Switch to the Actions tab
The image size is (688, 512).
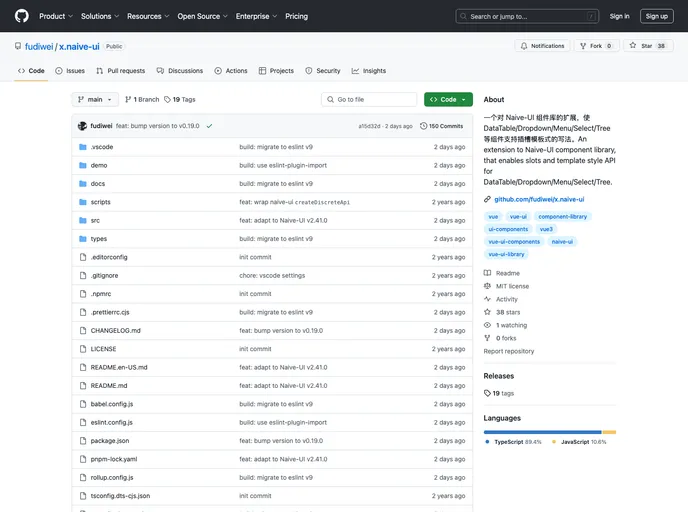[x=231, y=71]
